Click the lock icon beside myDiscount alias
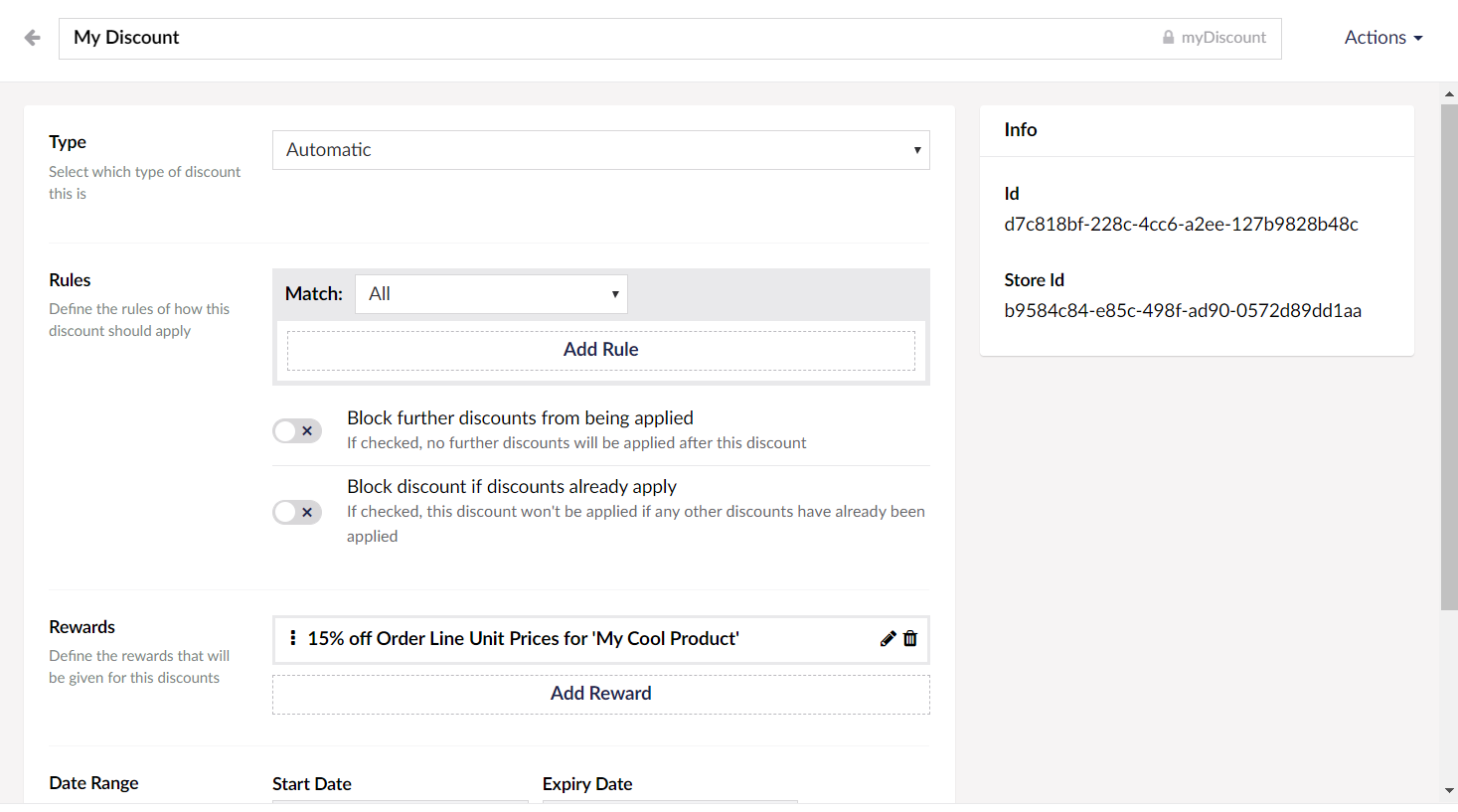 1169,38
